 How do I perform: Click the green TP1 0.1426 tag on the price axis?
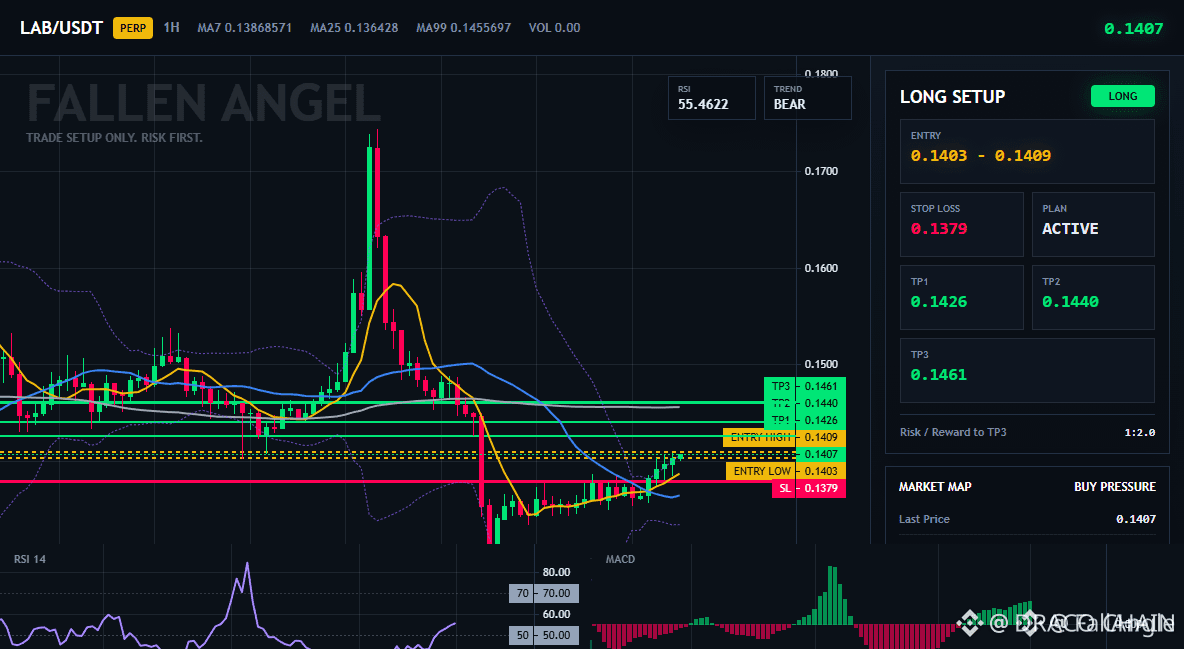(805, 420)
